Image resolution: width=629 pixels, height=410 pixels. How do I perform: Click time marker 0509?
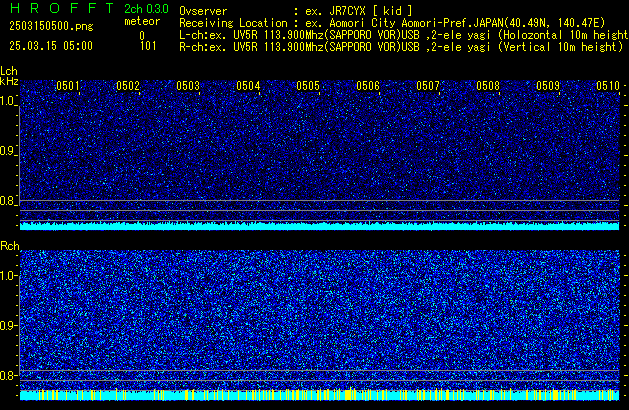pyautogui.click(x=548, y=86)
